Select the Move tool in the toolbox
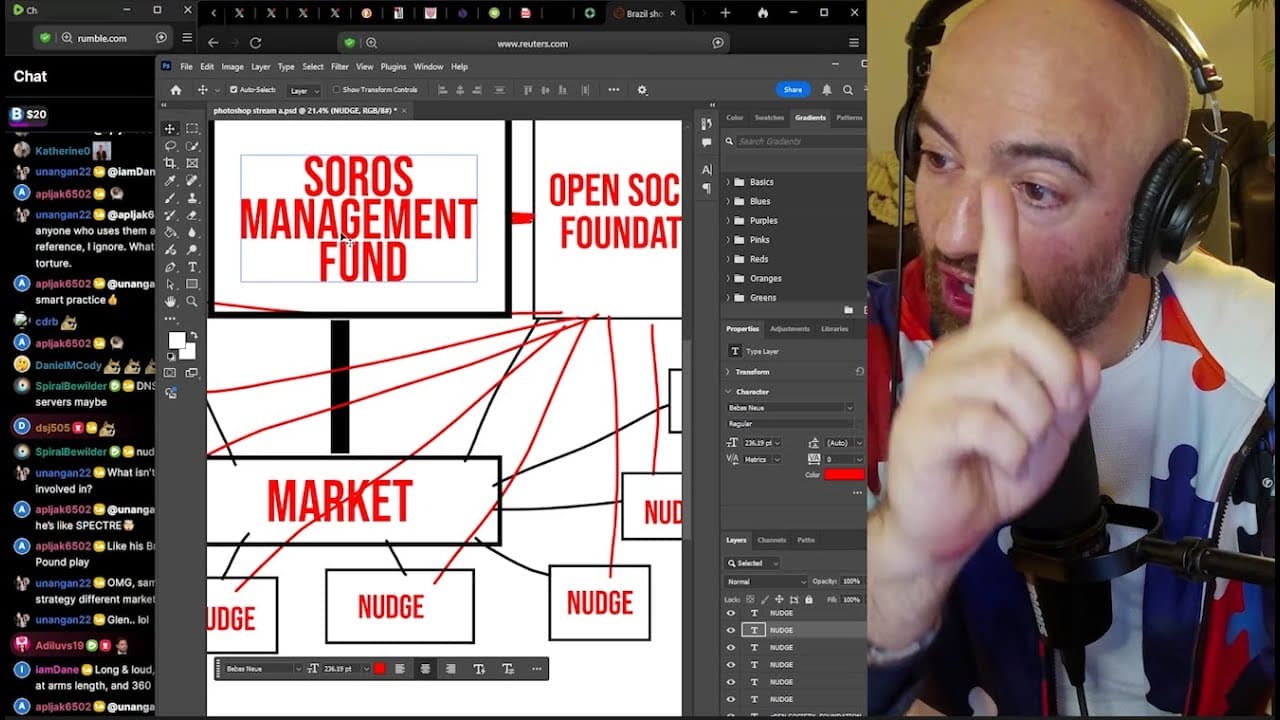Screen dimensions: 1280x720 170,129
